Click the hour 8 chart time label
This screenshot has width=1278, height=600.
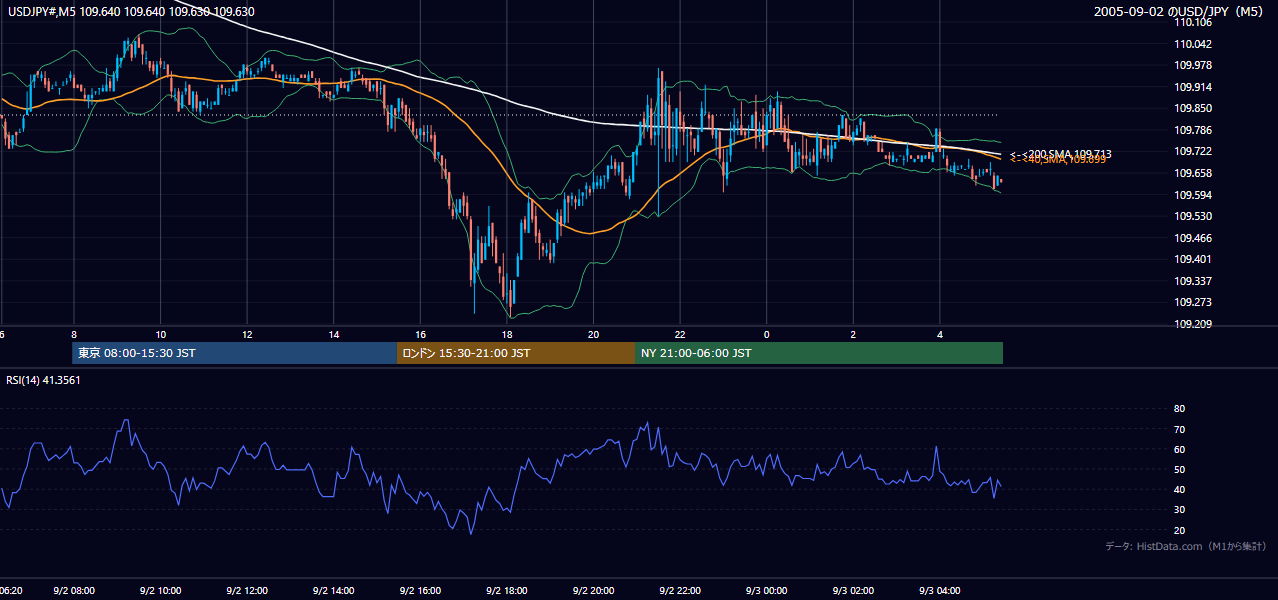[x=74, y=334]
